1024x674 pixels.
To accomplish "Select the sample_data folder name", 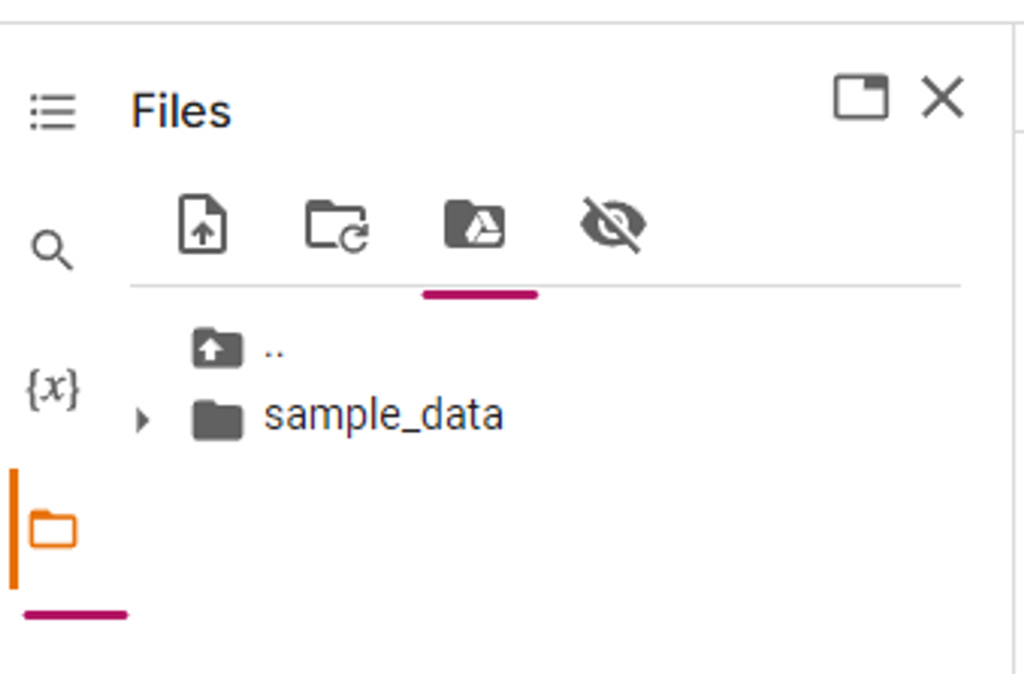I will point(383,415).
